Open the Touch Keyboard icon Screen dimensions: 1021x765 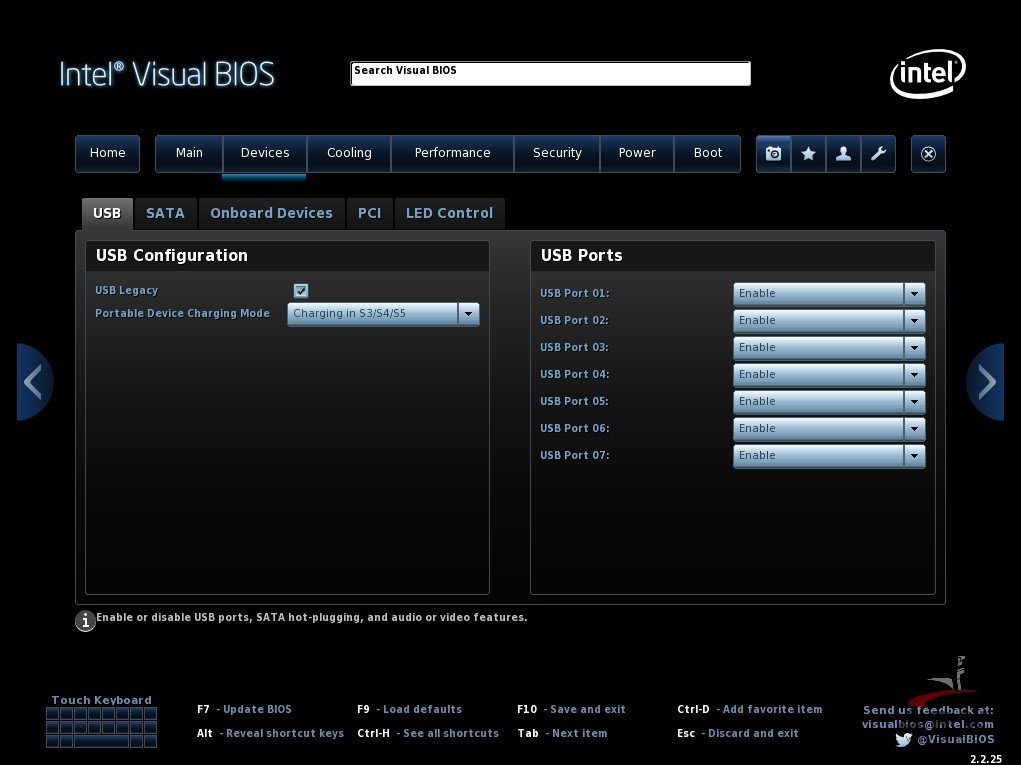tap(101, 727)
